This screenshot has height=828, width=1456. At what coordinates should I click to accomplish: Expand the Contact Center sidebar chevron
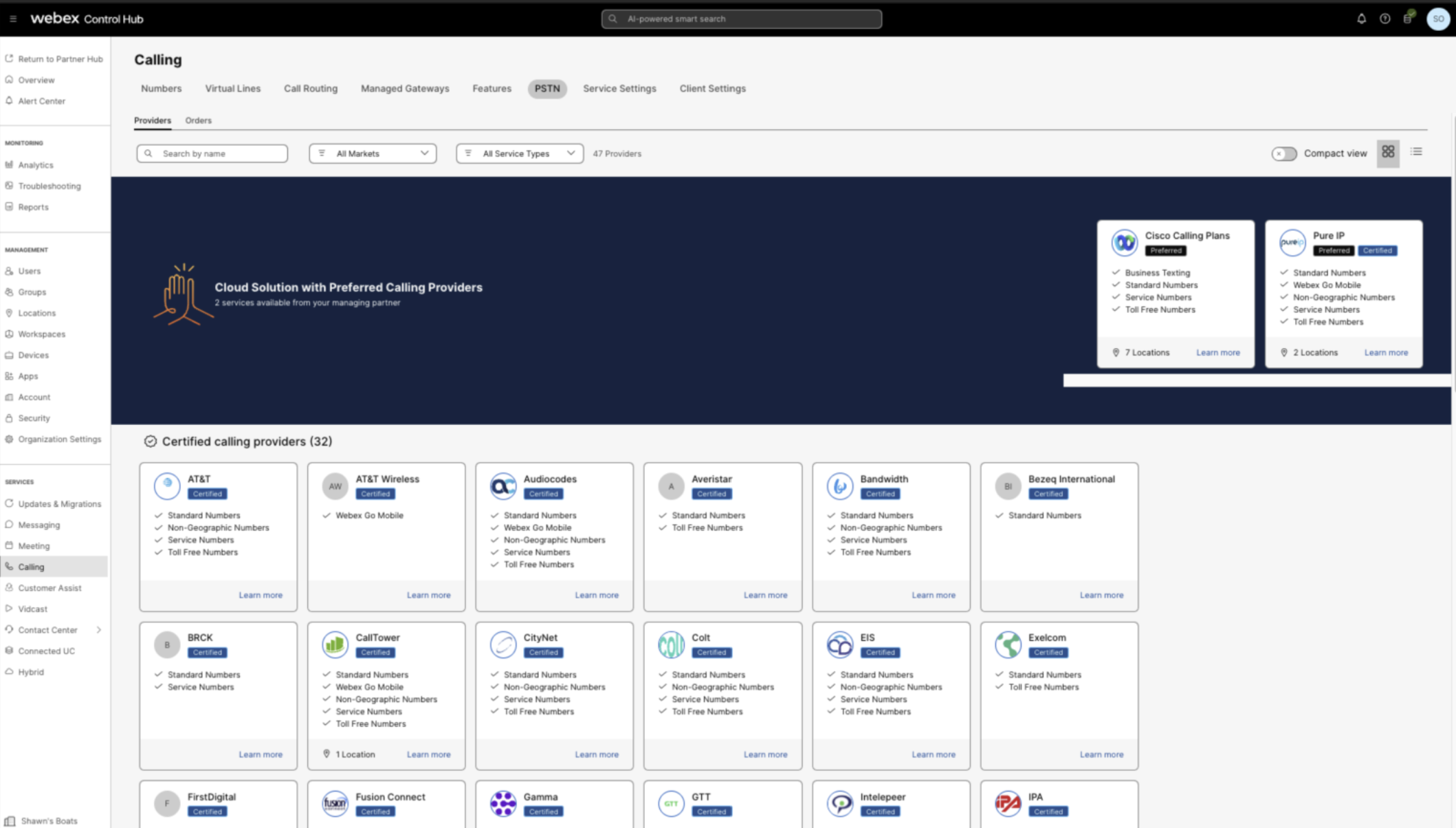99,630
